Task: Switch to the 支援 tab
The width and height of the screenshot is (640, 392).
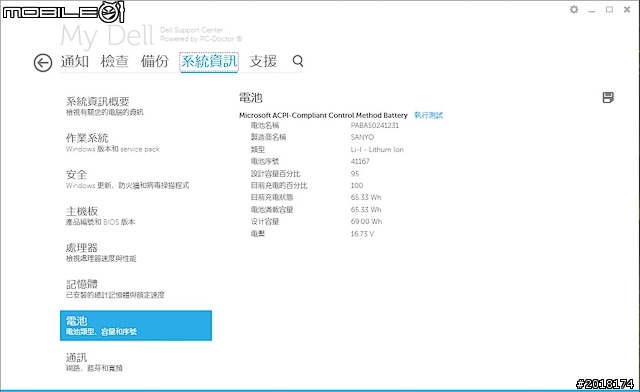Action: (263, 61)
